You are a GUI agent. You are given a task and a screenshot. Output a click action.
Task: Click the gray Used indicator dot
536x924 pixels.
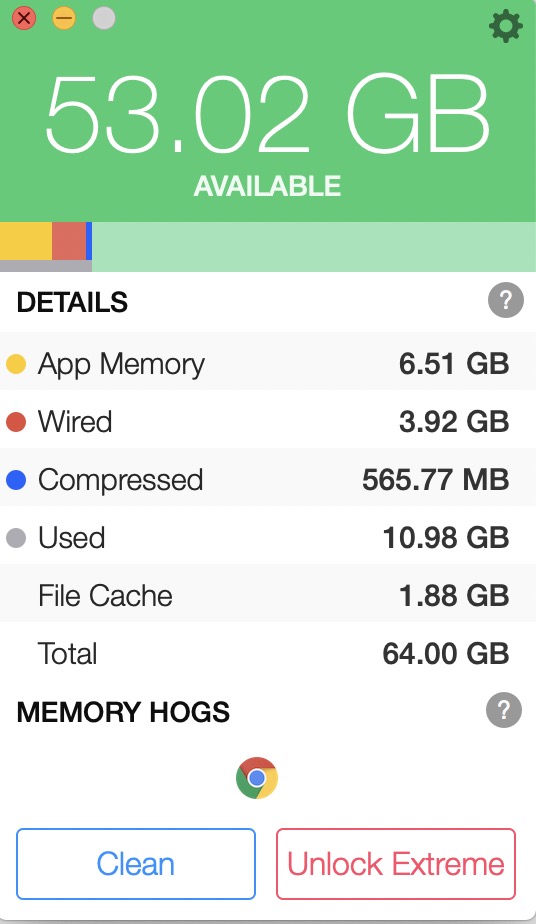click(16, 537)
